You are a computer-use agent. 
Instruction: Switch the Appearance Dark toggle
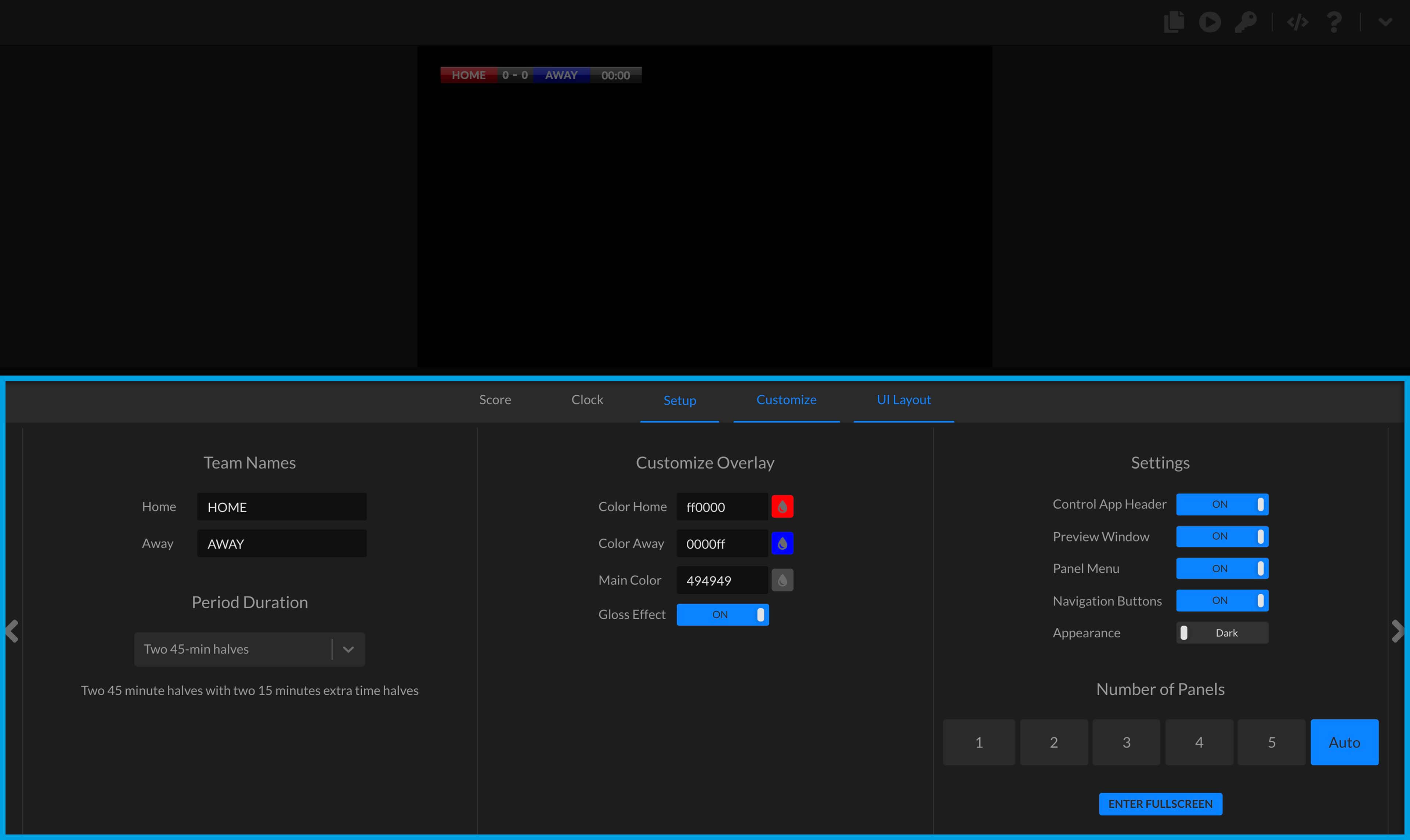[x=1222, y=633]
